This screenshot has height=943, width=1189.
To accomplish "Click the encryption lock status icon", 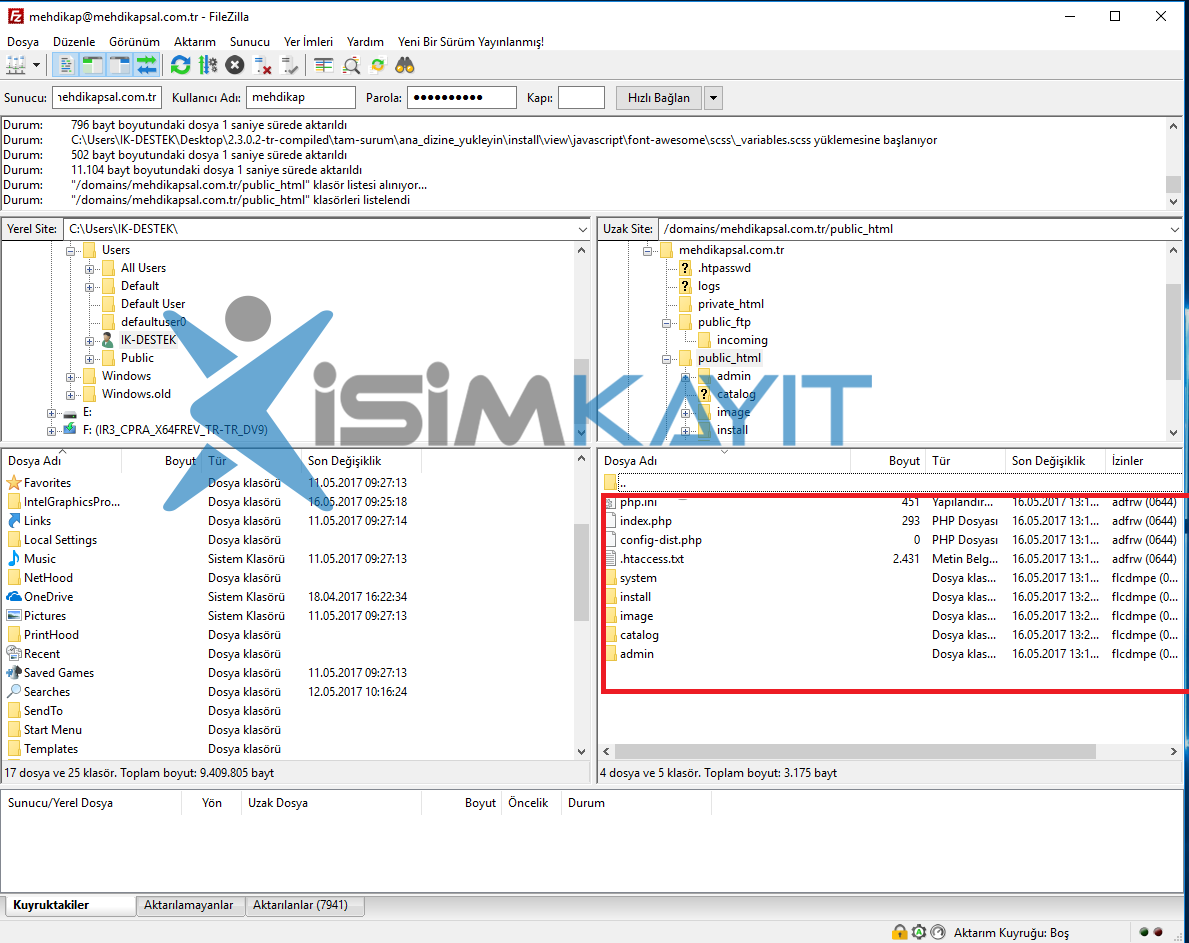I will (x=899, y=932).
